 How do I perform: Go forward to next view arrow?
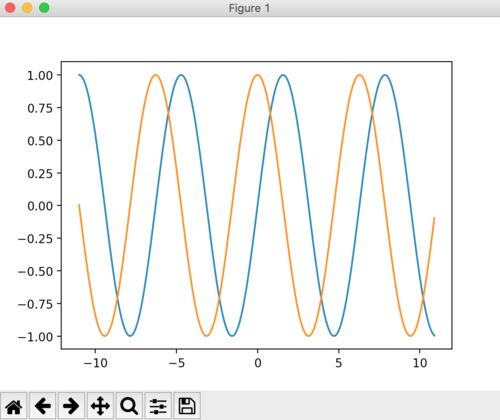pos(71,406)
